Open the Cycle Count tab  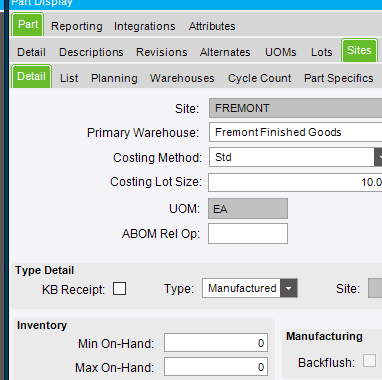[x=259, y=78]
